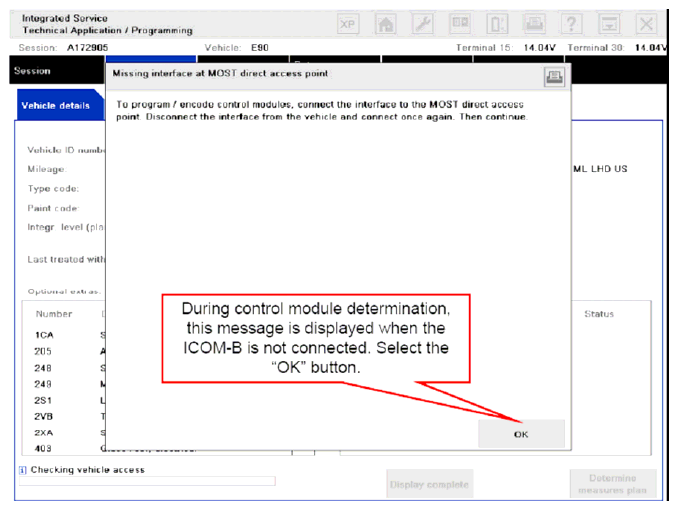Open the Home icon in toolbar
The height and width of the screenshot is (510, 678).
pos(386,24)
